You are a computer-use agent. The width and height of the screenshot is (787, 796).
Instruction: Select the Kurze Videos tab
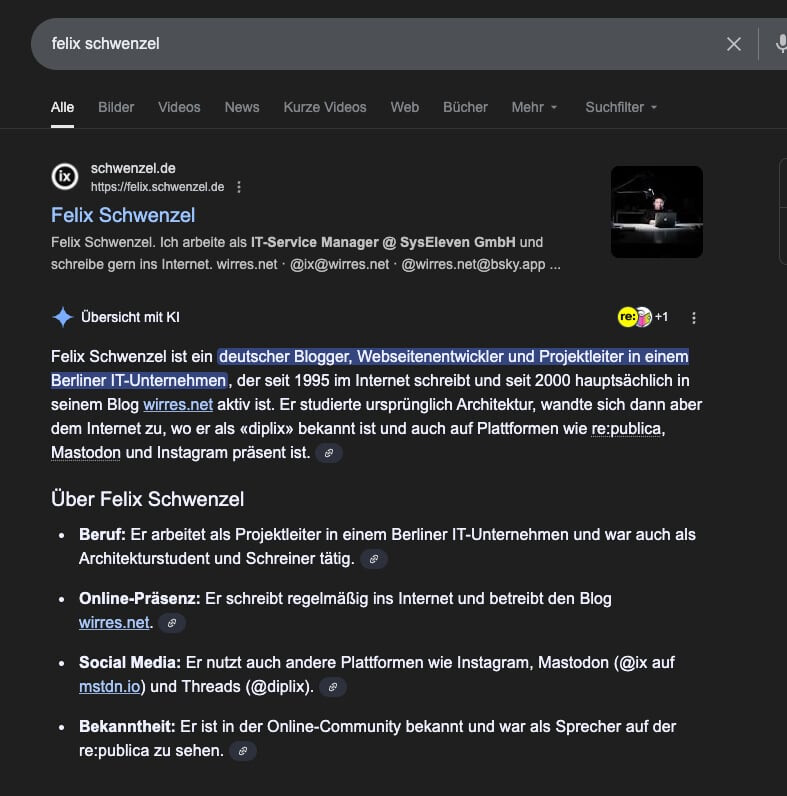tap(325, 107)
